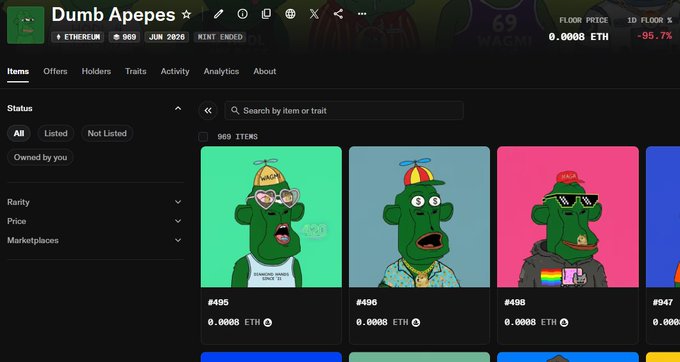Click the pencil edit icon

[x=218, y=14]
